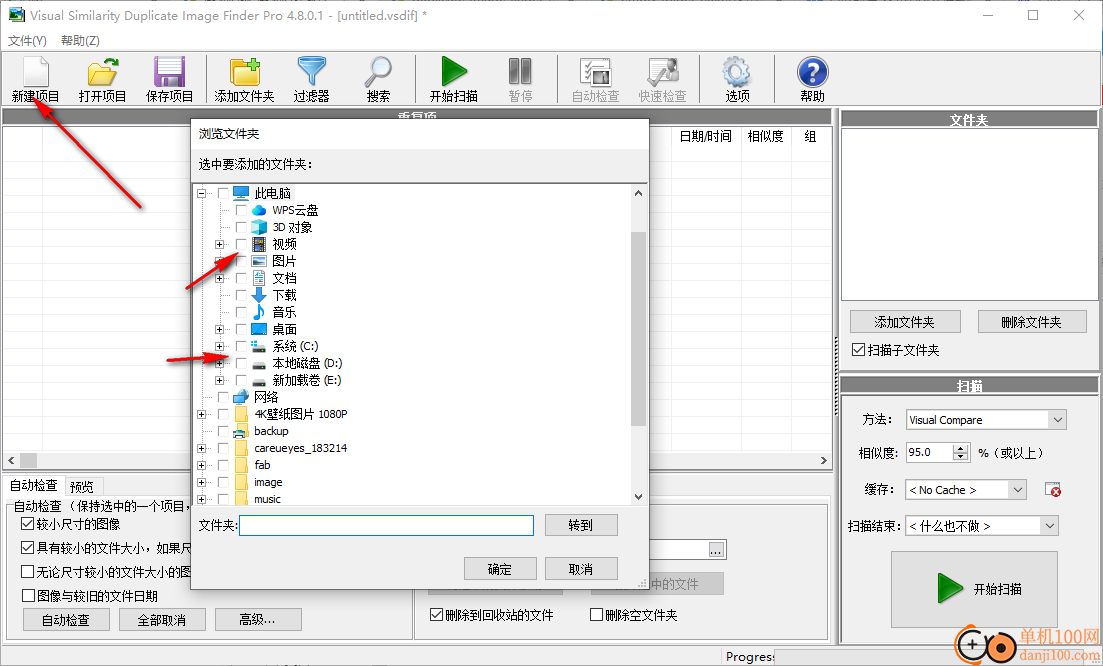Click the 文档 documents icon
The width and height of the screenshot is (1103, 666).
point(260,278)
